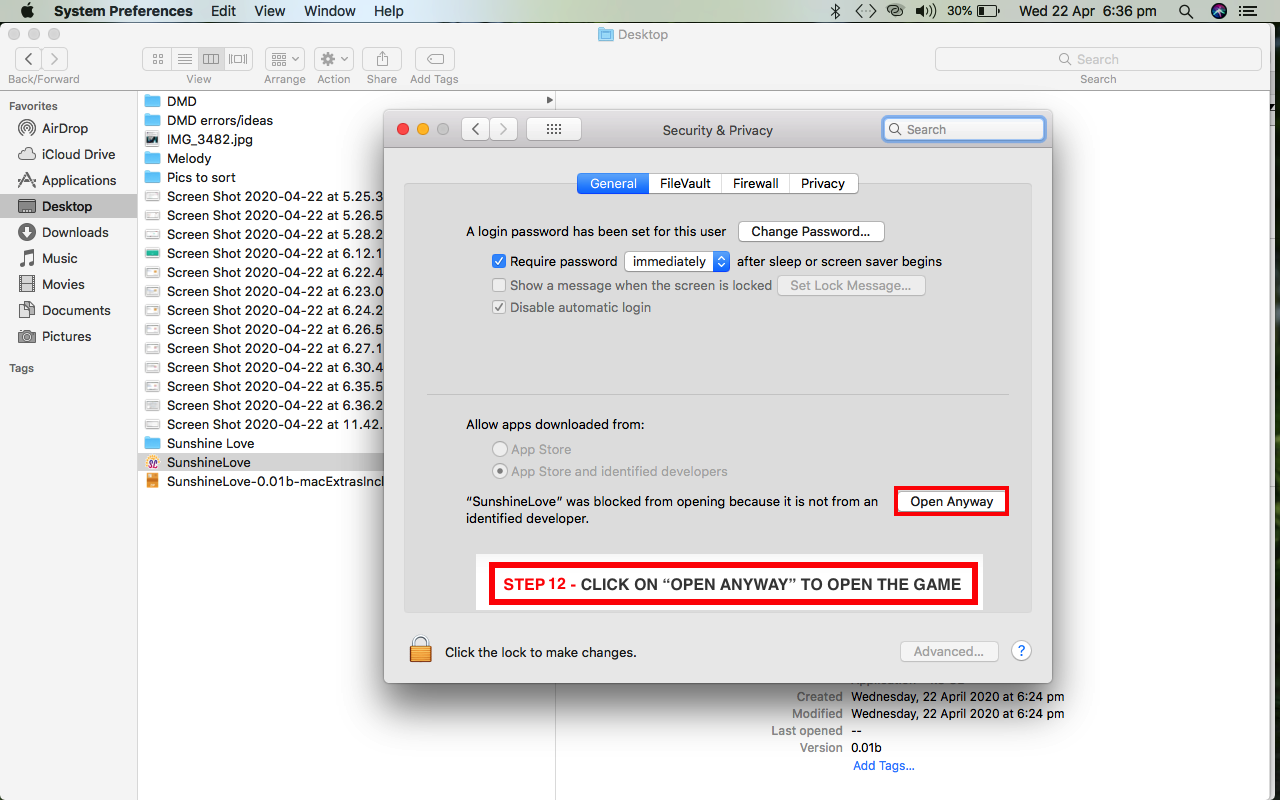Switch Finder to list view
This screenshot has height=800, width=1280.
click(x=184, y=59)
